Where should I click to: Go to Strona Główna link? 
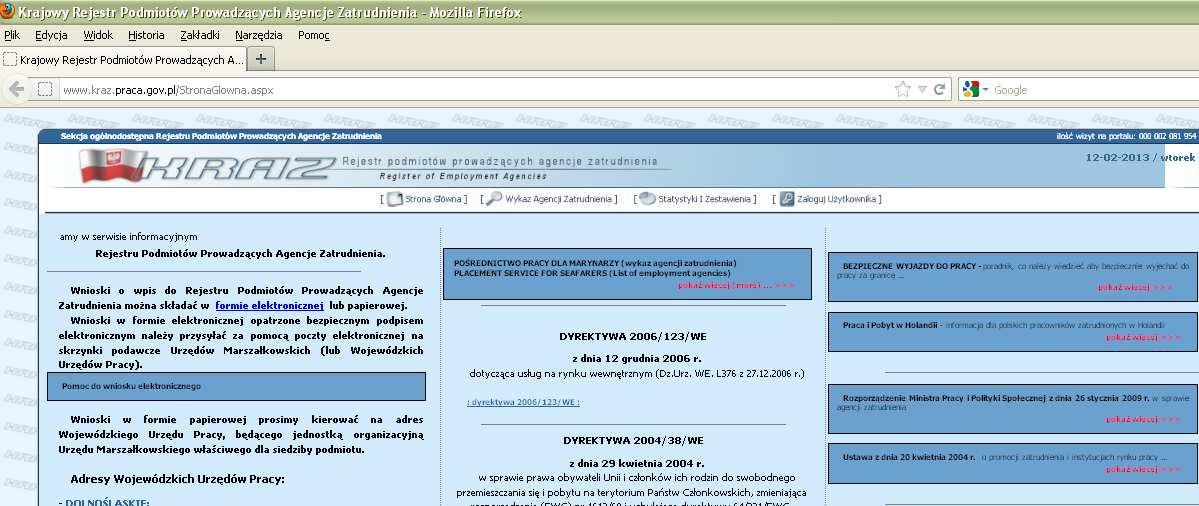[x=434, y=199]
